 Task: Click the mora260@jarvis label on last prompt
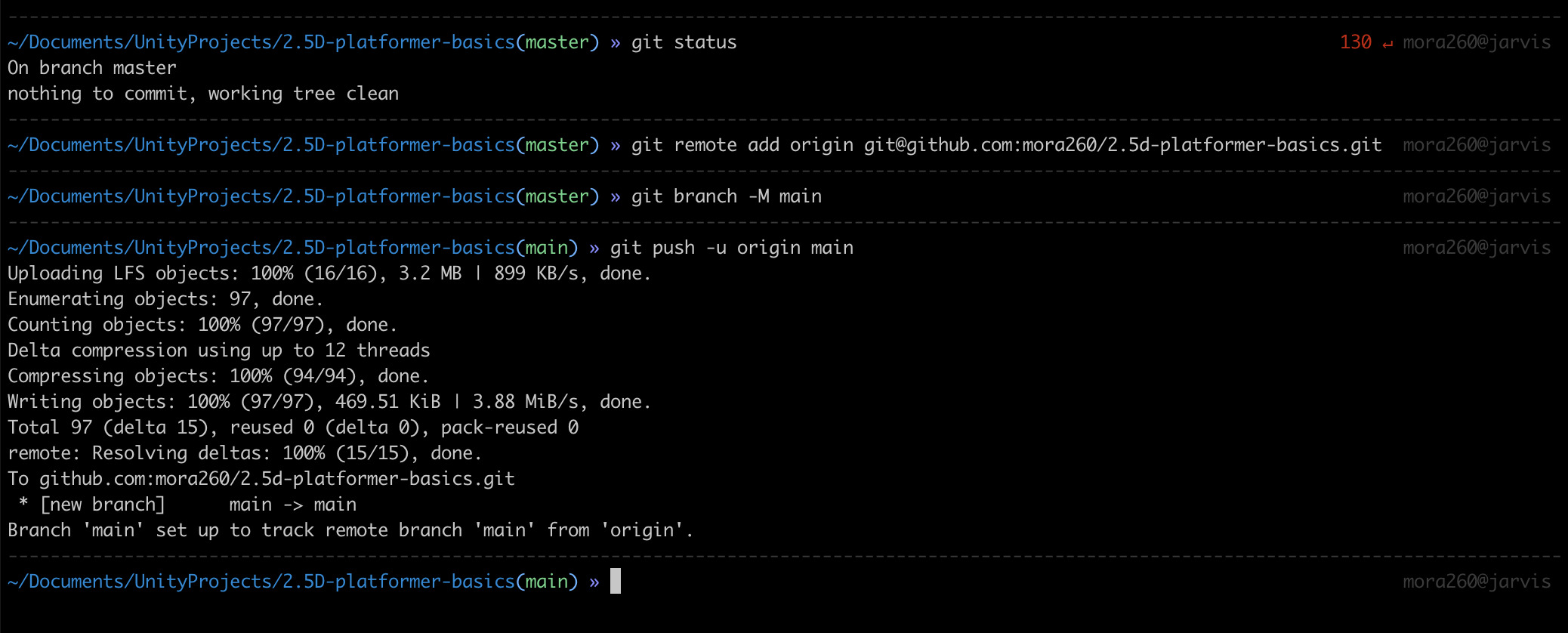click(1477, 582)
